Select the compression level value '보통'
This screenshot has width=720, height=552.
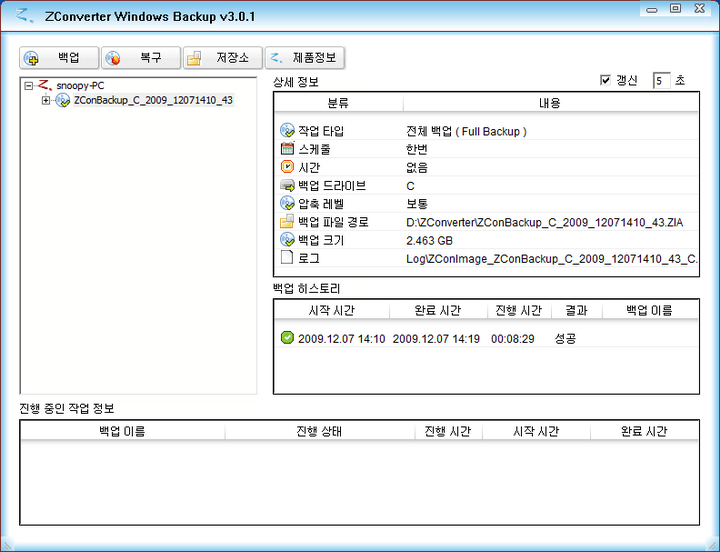tap(417, 204)
